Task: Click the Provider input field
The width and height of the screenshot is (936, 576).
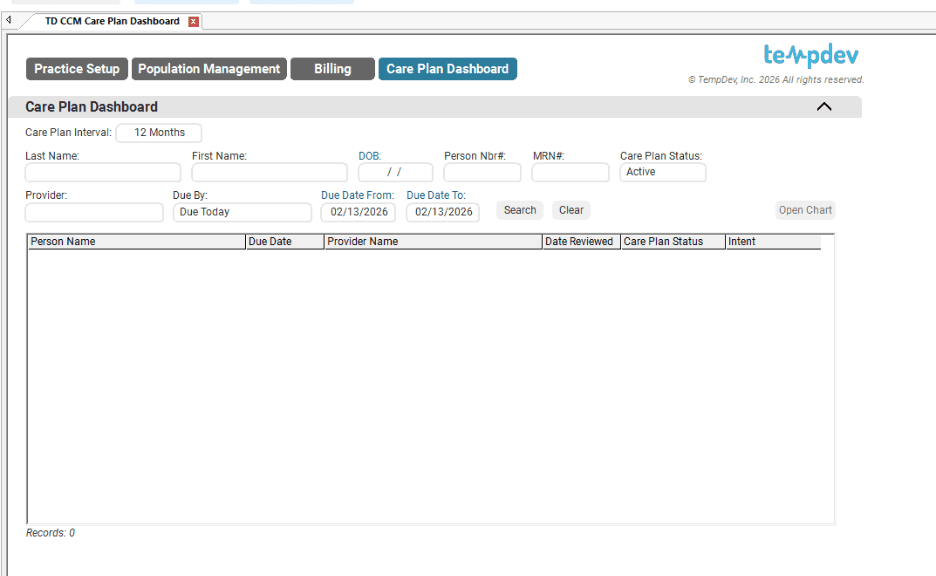Action: pos(94,212)
